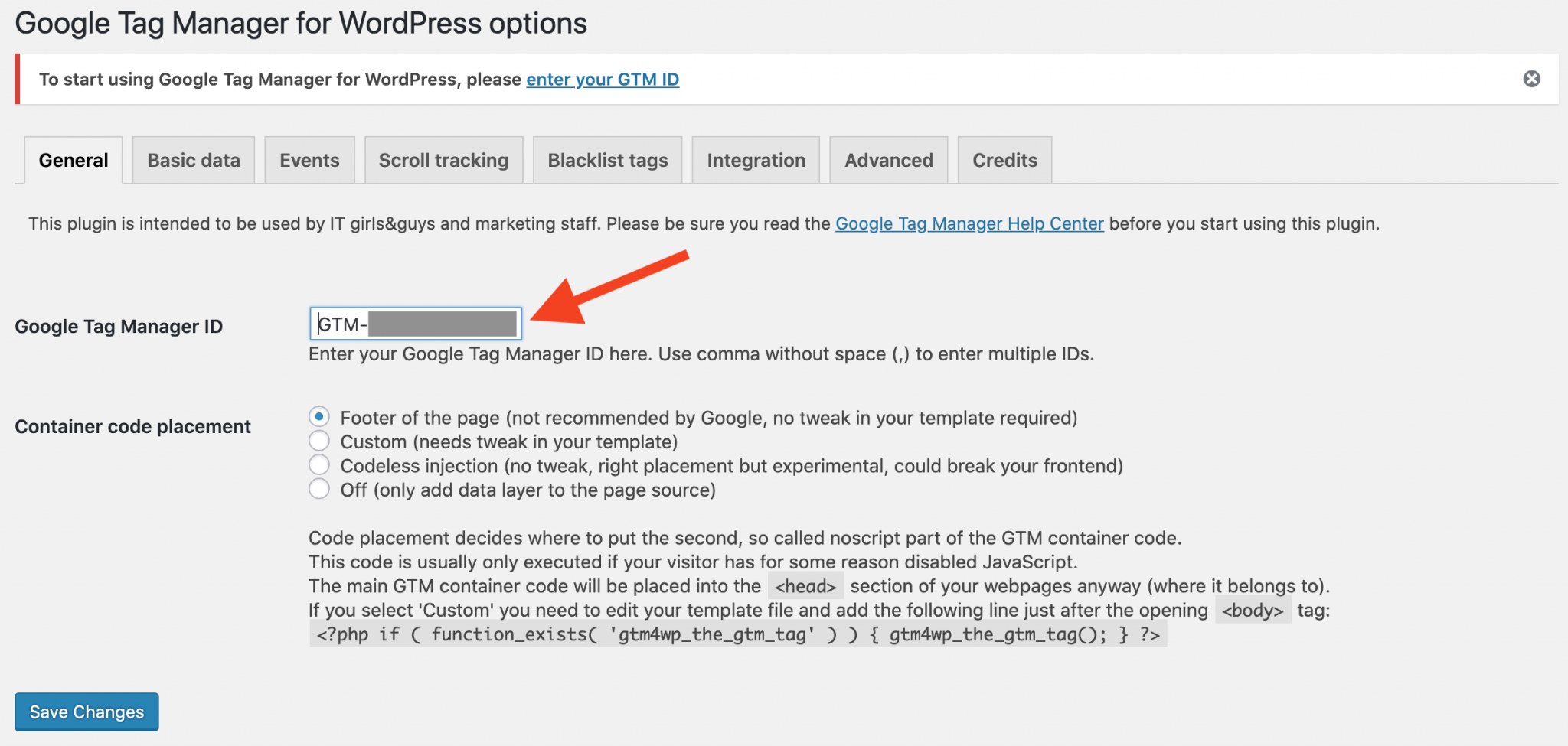Turn container code placement Off
1568x746 pixels.
tap(319, 488)
